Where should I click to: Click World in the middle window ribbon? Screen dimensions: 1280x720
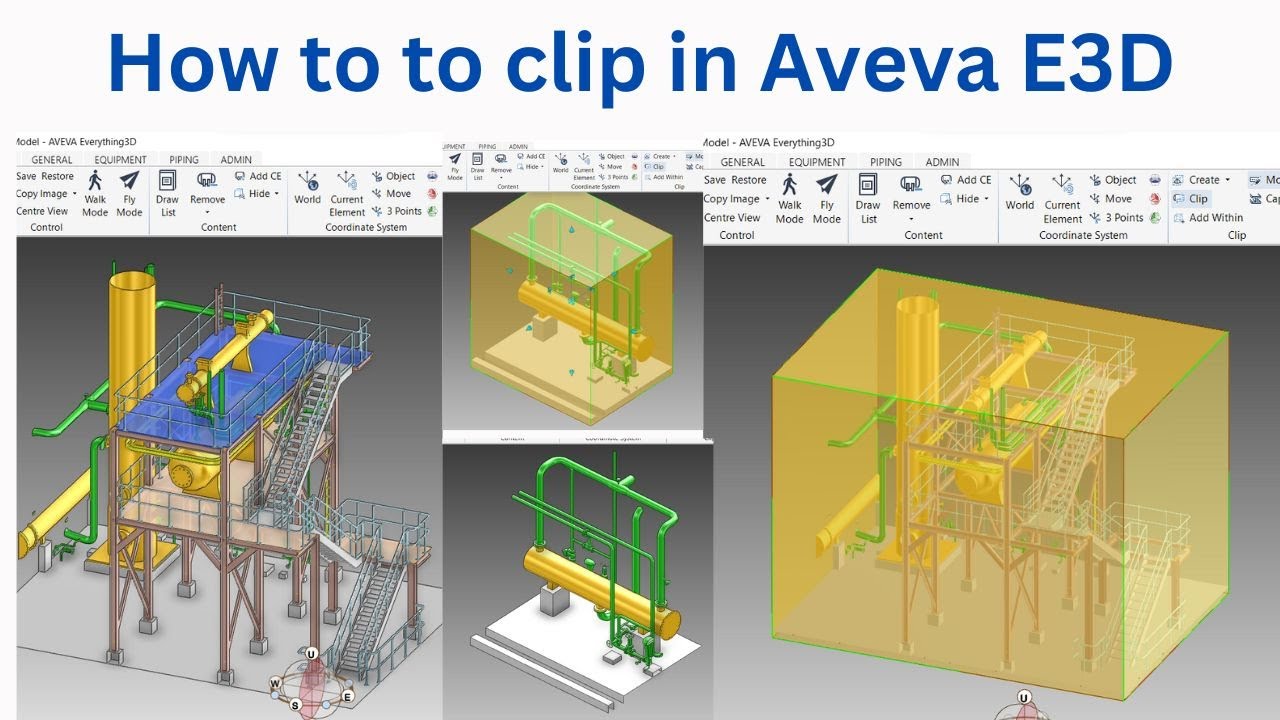click(x=561, y=162)
